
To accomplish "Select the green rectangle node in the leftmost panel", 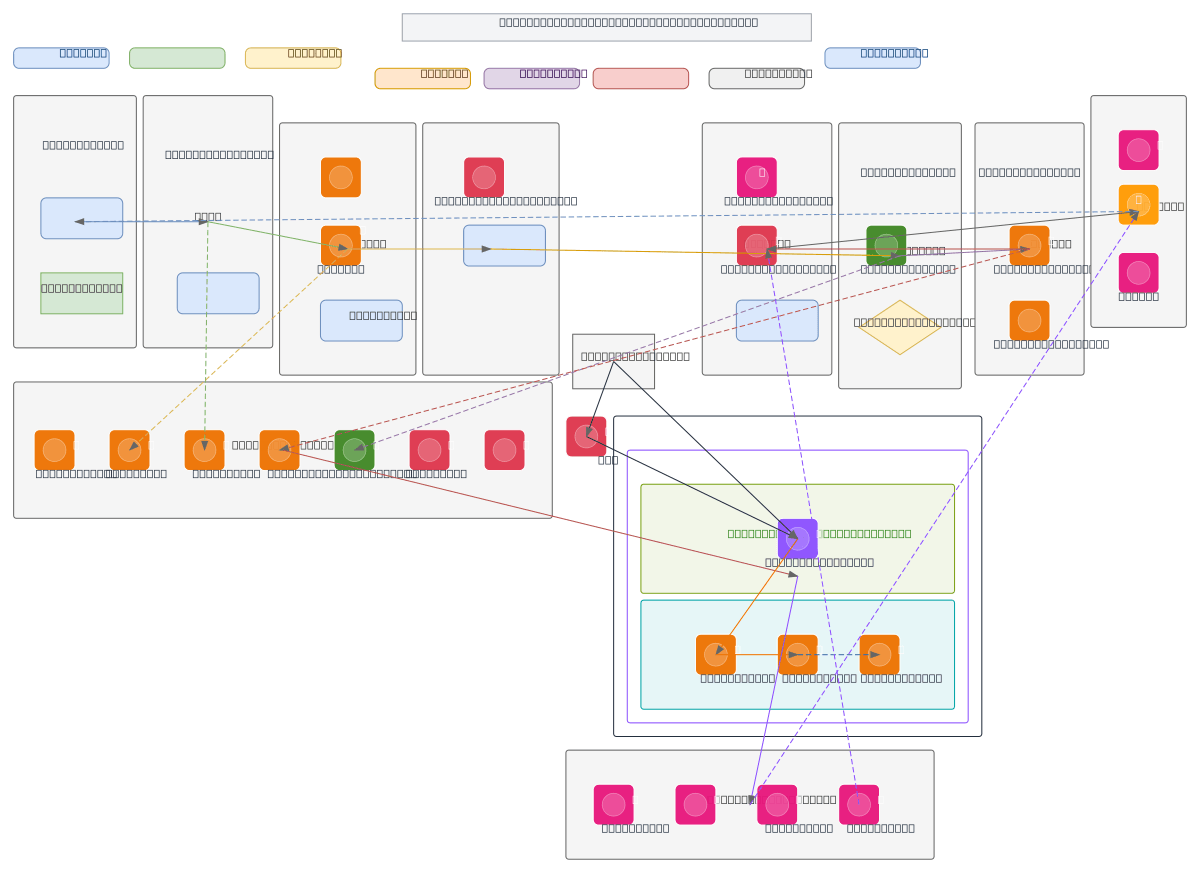I will 82,293.
